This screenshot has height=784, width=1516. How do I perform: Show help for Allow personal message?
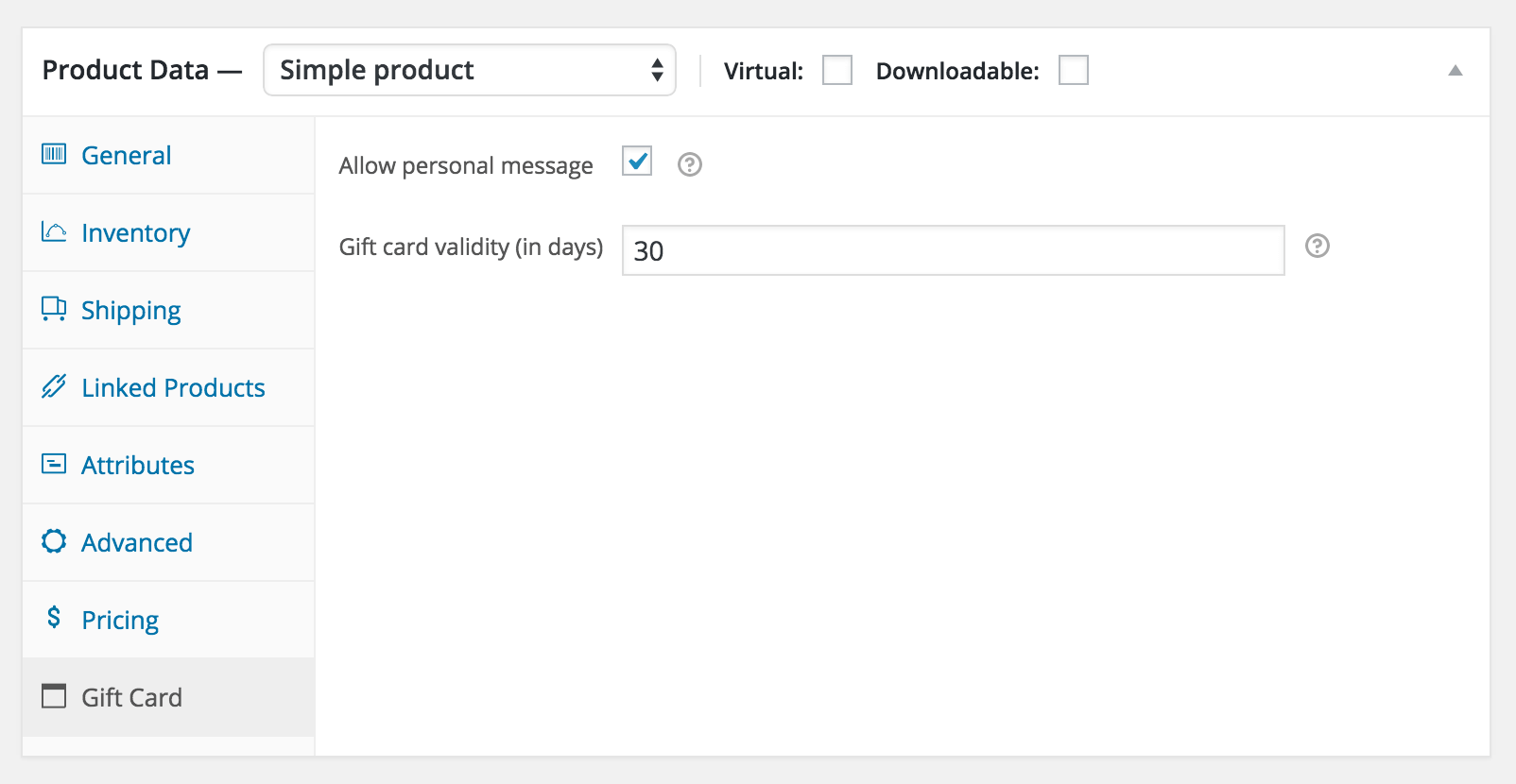(690, 164)
